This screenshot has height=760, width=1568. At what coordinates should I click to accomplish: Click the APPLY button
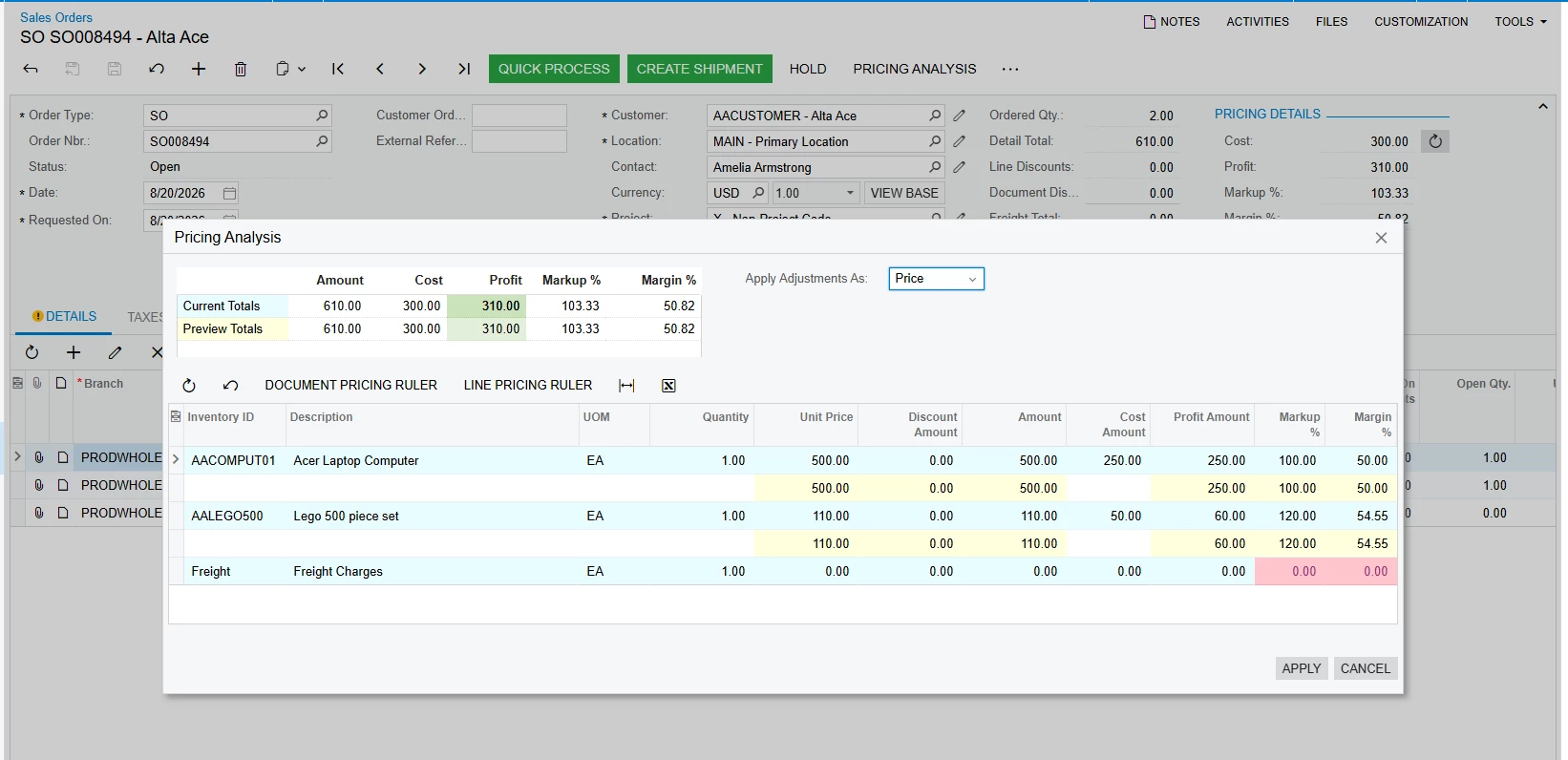point(1302,668)
